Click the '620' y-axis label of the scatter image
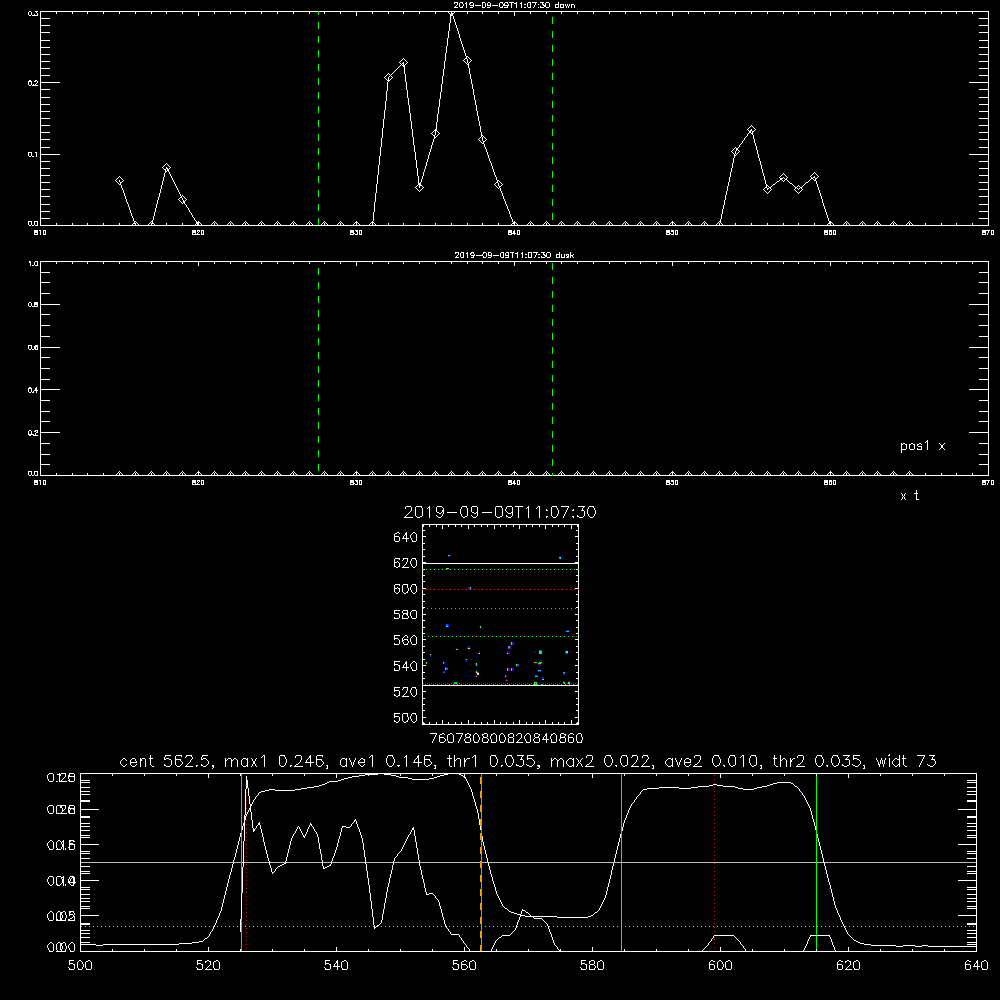Viewport: 1000px width, 1000px height. coord(406,563)
